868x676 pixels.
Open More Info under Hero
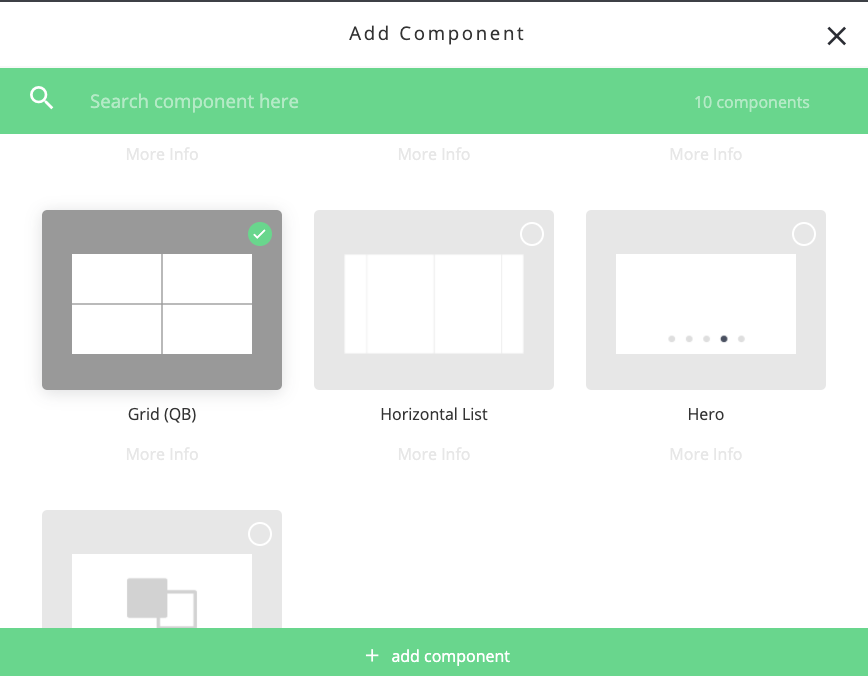pos(706,455)
